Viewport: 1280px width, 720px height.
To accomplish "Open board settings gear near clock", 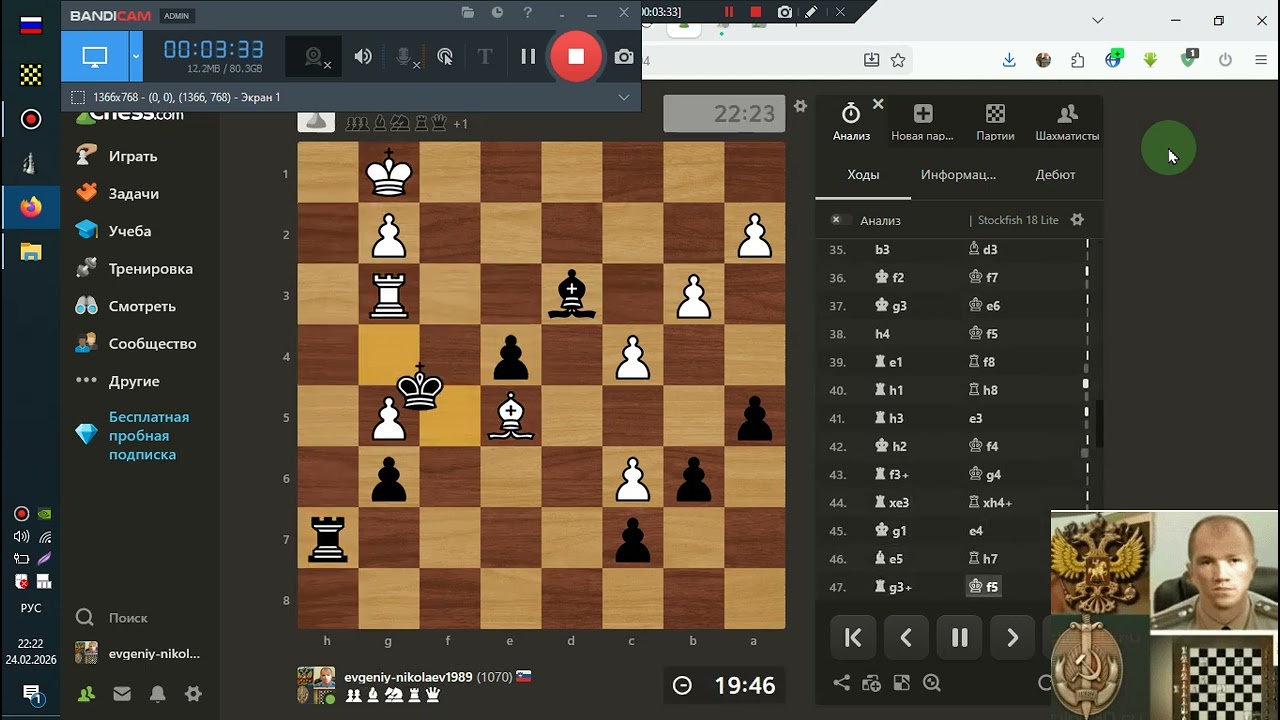I will [x=800, y=106].
